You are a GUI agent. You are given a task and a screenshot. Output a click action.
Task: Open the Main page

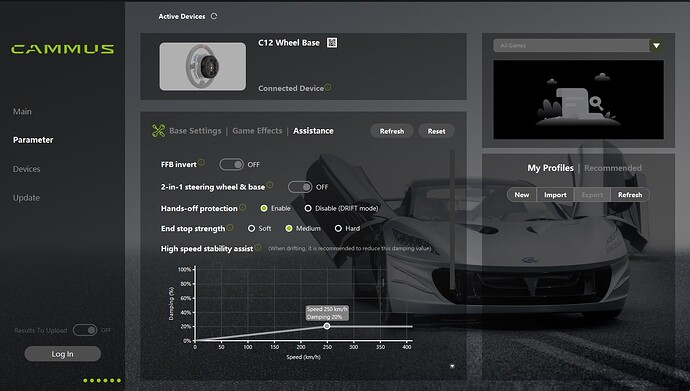point(22,112)
